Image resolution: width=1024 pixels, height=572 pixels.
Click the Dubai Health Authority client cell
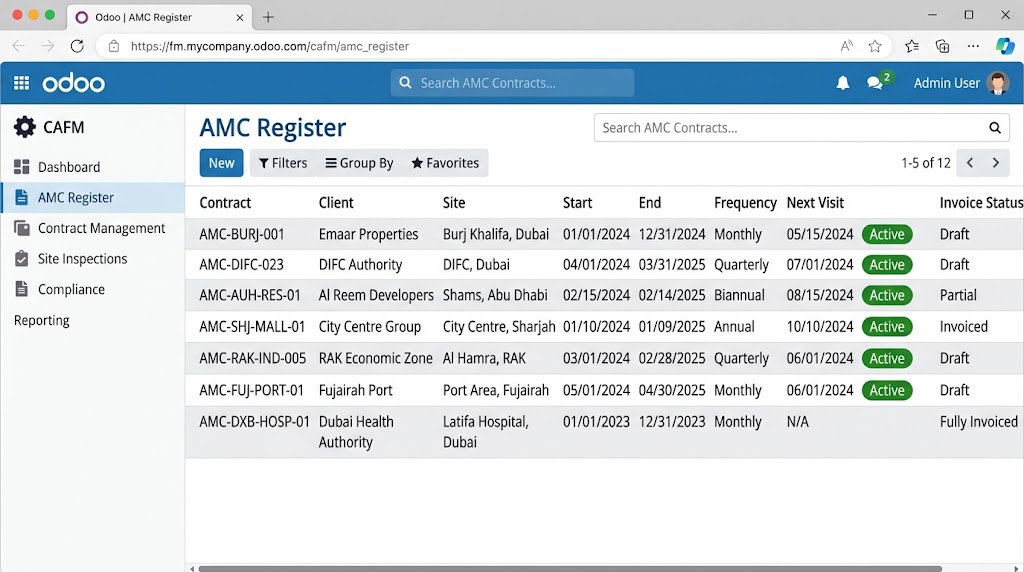[x=356, y=432]
